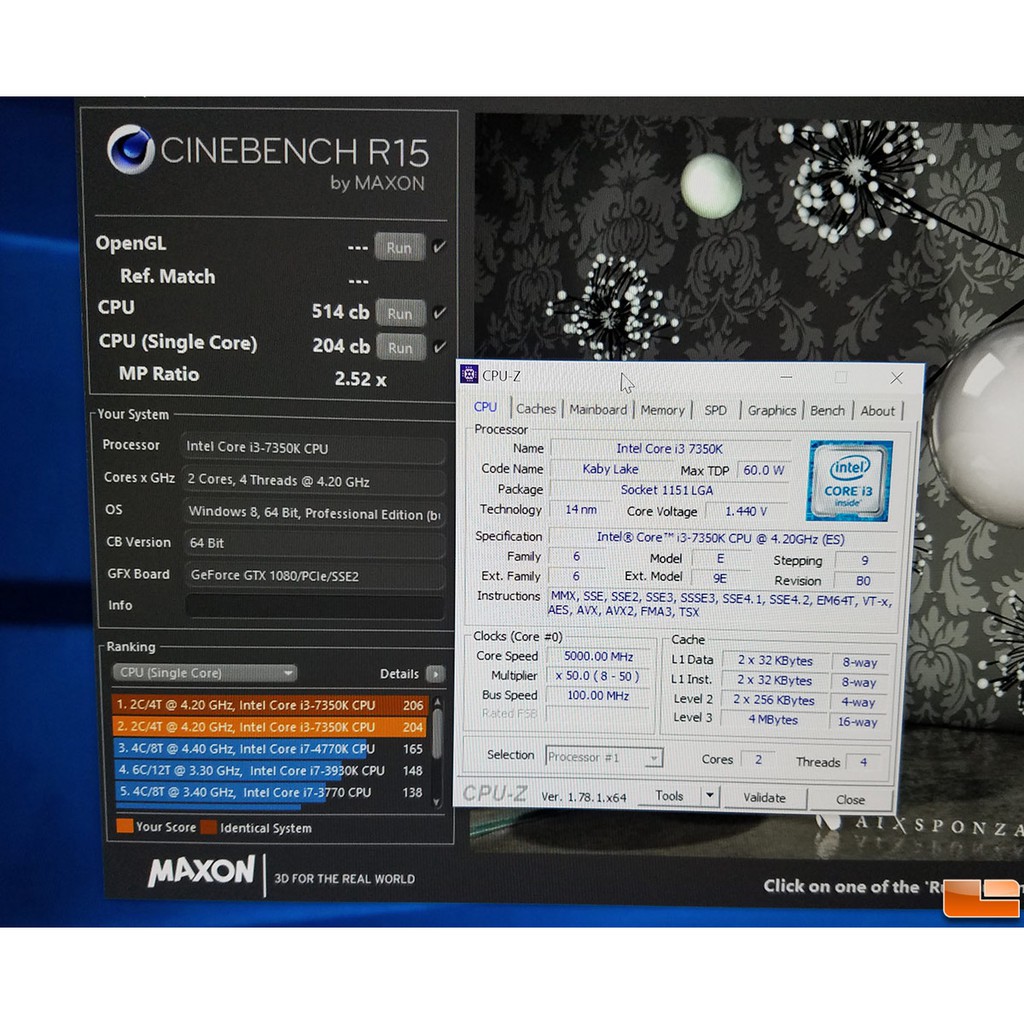Run the OpenGL benchmark
This screenshot has width=1024, height=1024.
[x=399, y=248]
